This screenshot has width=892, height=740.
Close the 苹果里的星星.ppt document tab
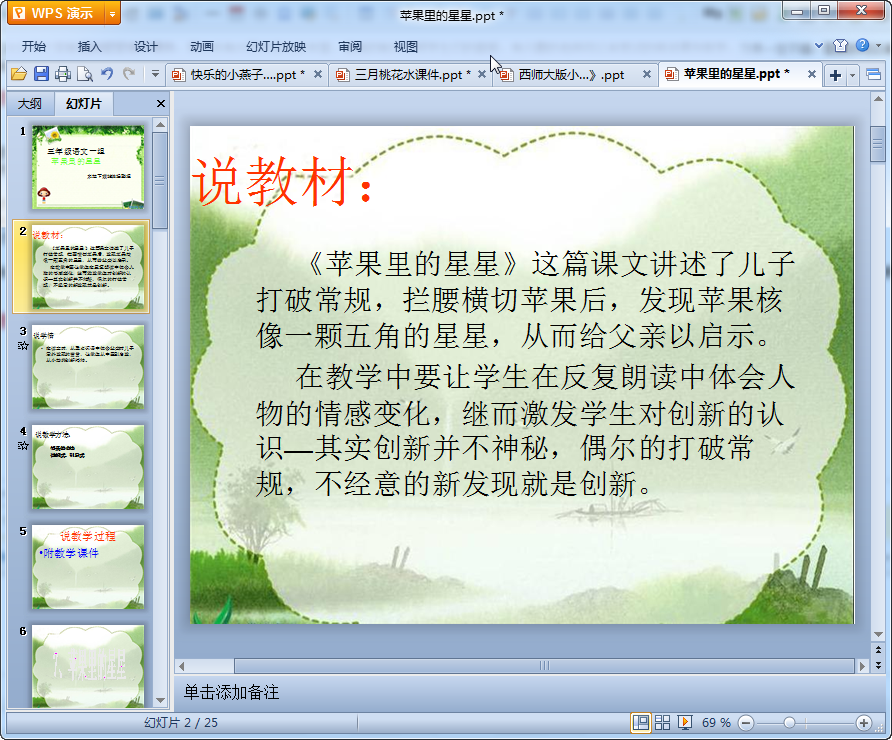pyautogui.click(x=812, y=74)
